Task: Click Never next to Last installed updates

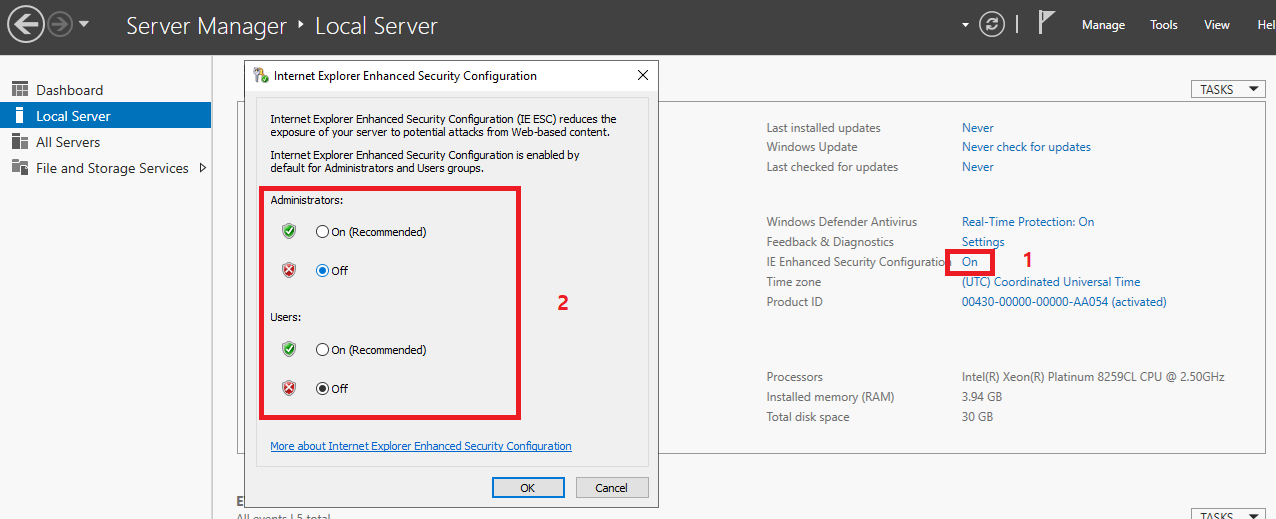Action: point(978,127)
